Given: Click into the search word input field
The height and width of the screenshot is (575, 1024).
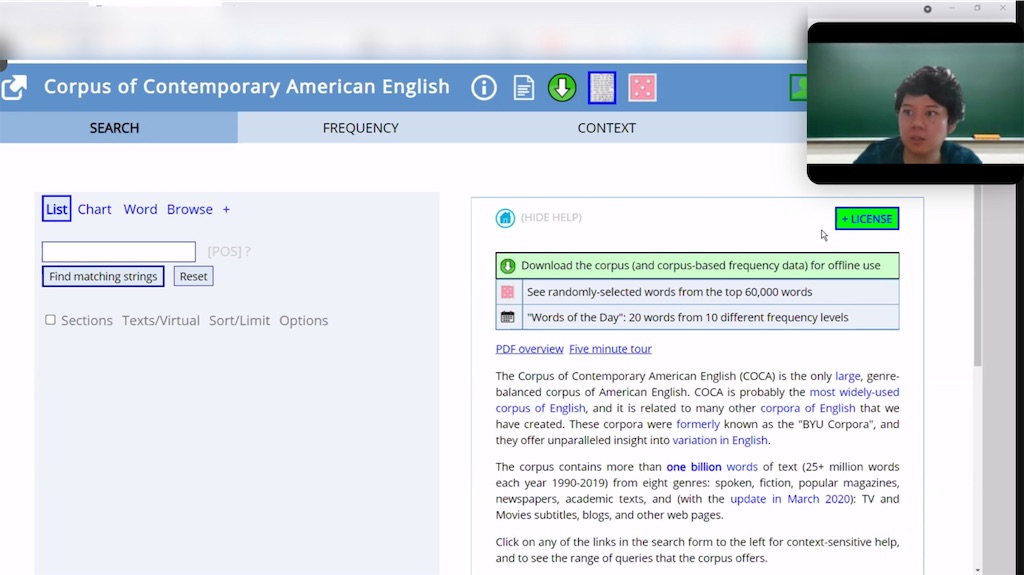Looking at the screenshot, I should tap(119, 252).
